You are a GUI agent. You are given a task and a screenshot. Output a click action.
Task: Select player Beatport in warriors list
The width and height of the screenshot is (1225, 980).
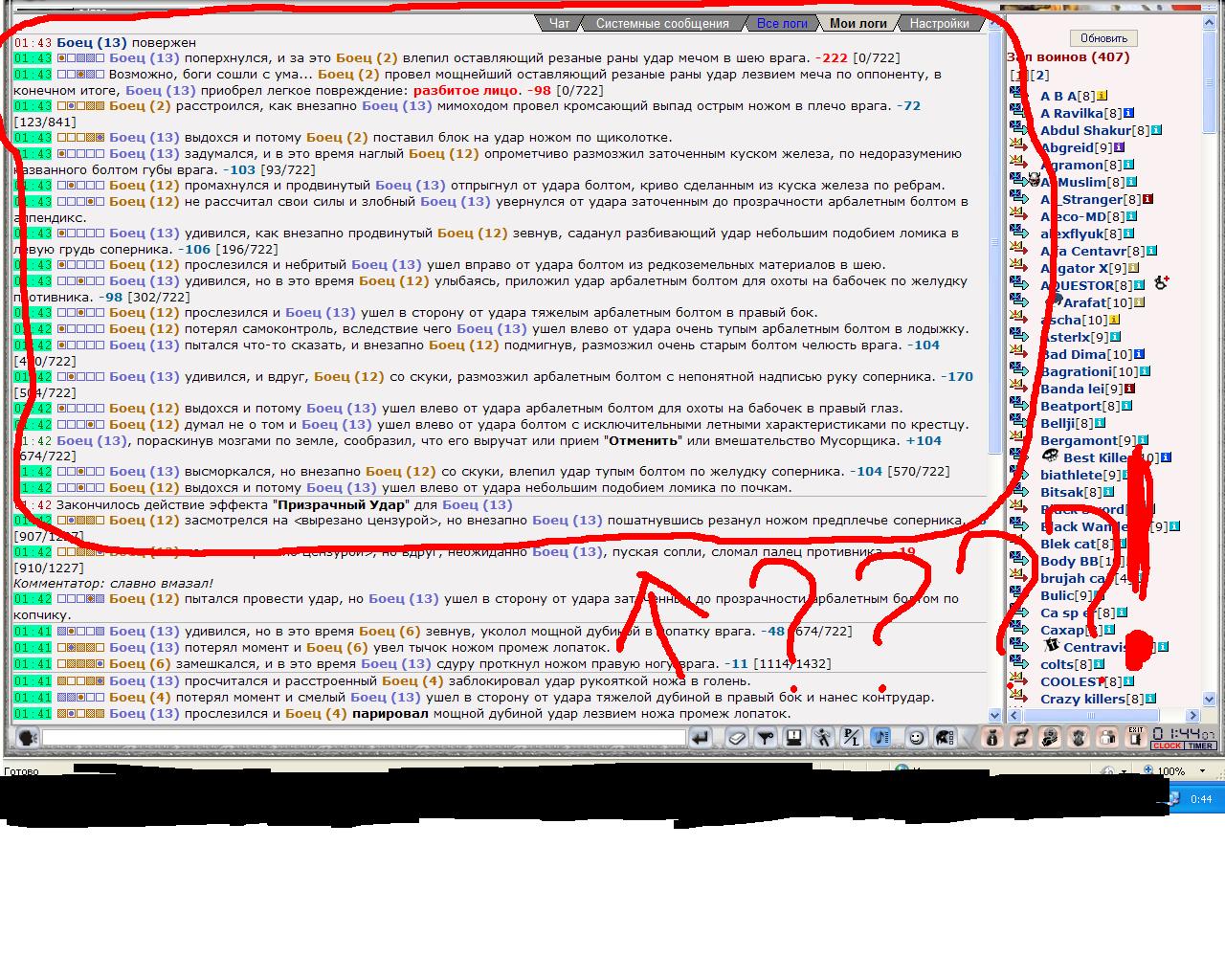tap(1071, 406)
